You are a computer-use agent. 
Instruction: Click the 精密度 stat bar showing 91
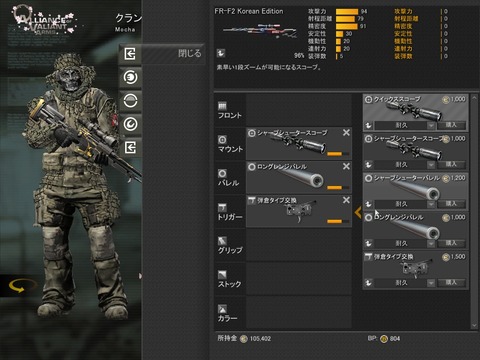tap(347, 26)
